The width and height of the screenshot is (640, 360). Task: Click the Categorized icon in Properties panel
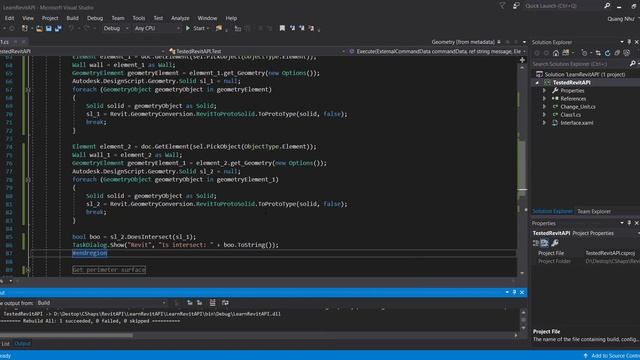(x=536, y=243)
